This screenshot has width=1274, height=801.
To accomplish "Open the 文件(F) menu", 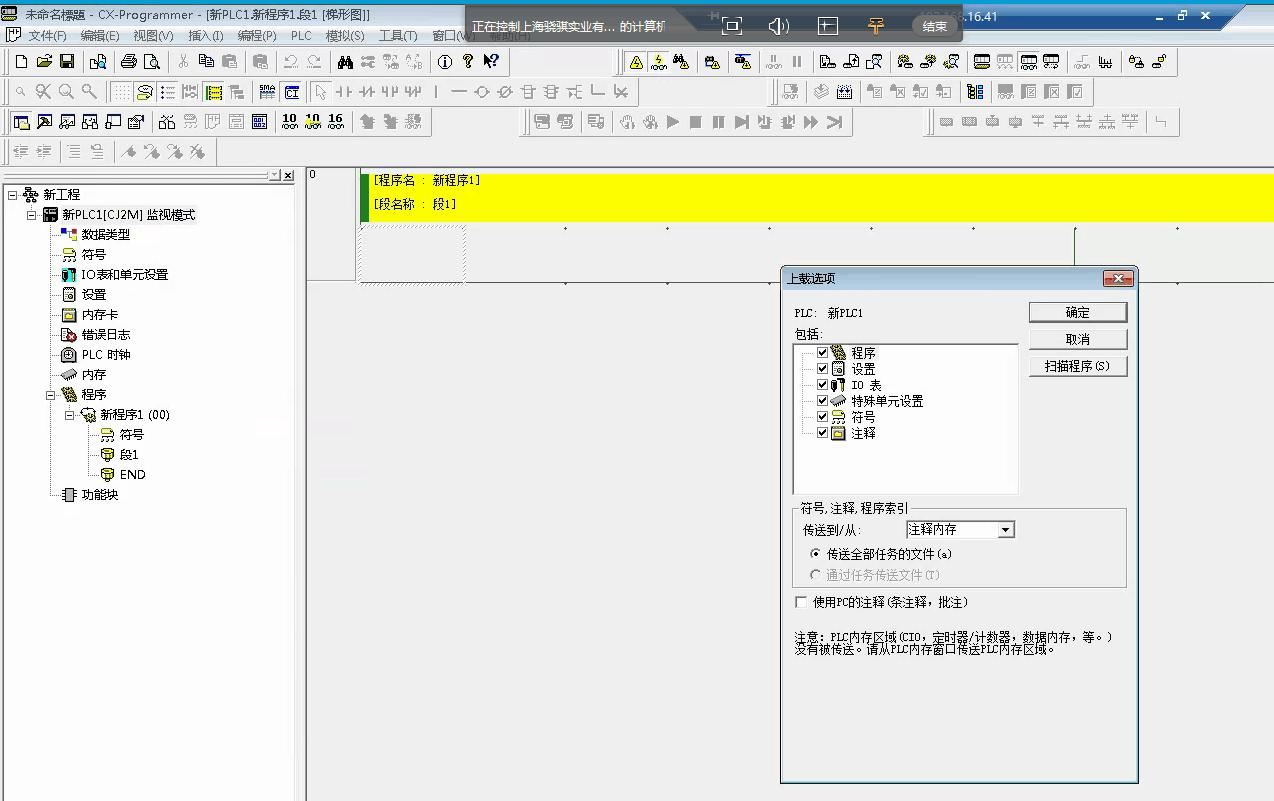I will (x=46, y=36).
